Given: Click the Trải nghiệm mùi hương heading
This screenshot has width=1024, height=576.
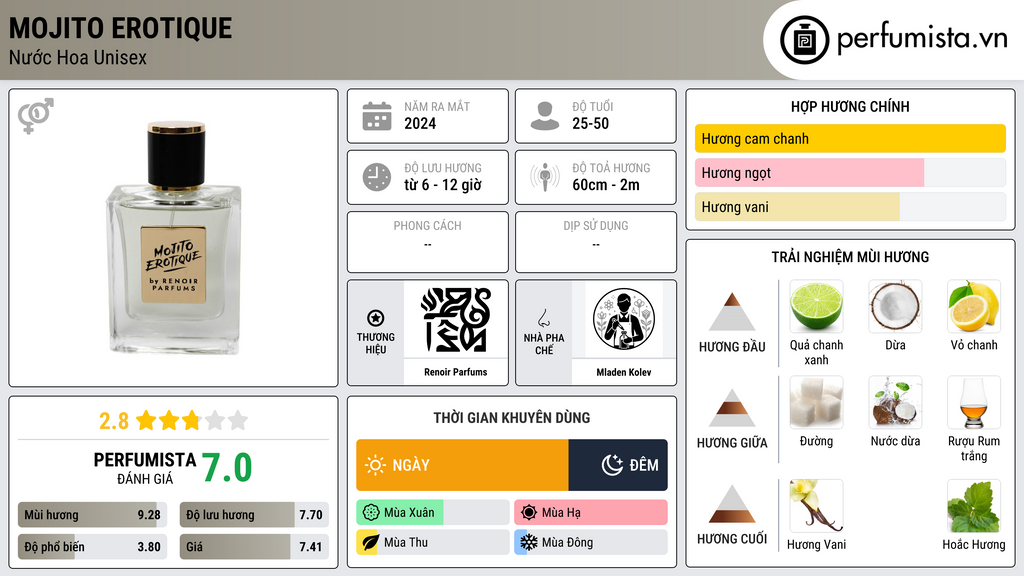Looking at the screenshot, I should 850,257.
